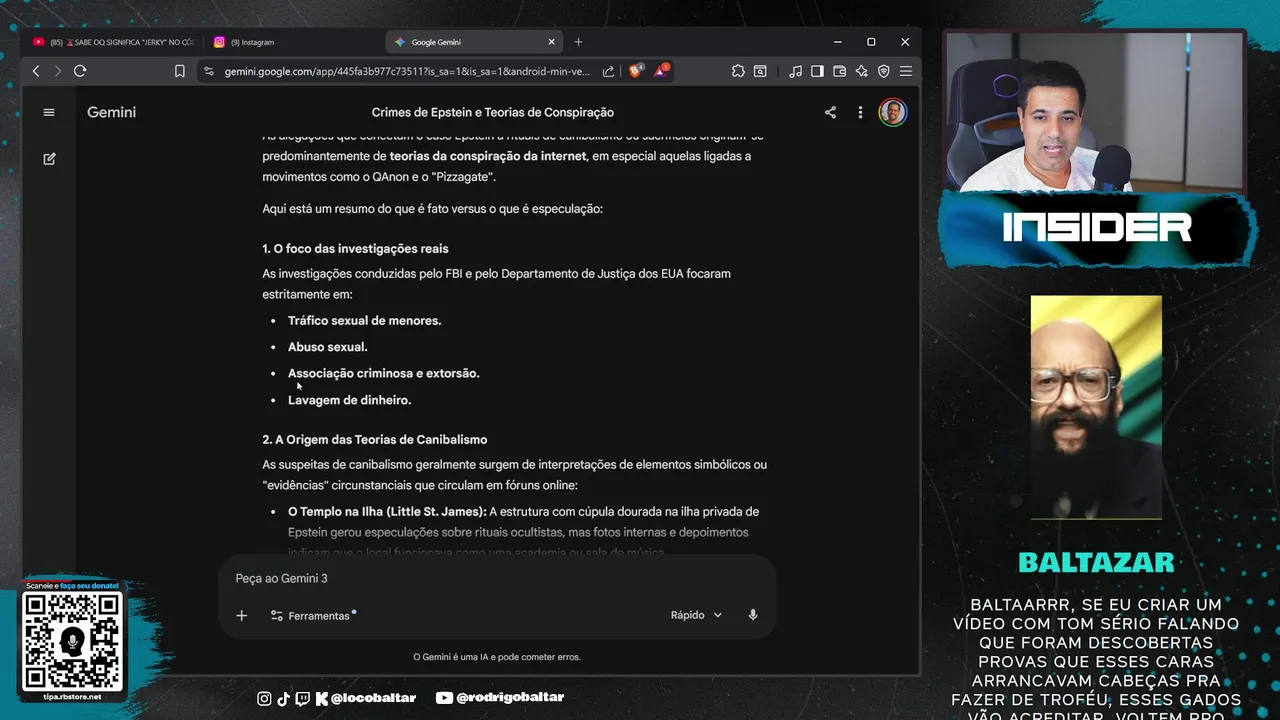Close the Google Gemini tab
The width and height of the screenshot is (1280, 720).
[551, 42]
